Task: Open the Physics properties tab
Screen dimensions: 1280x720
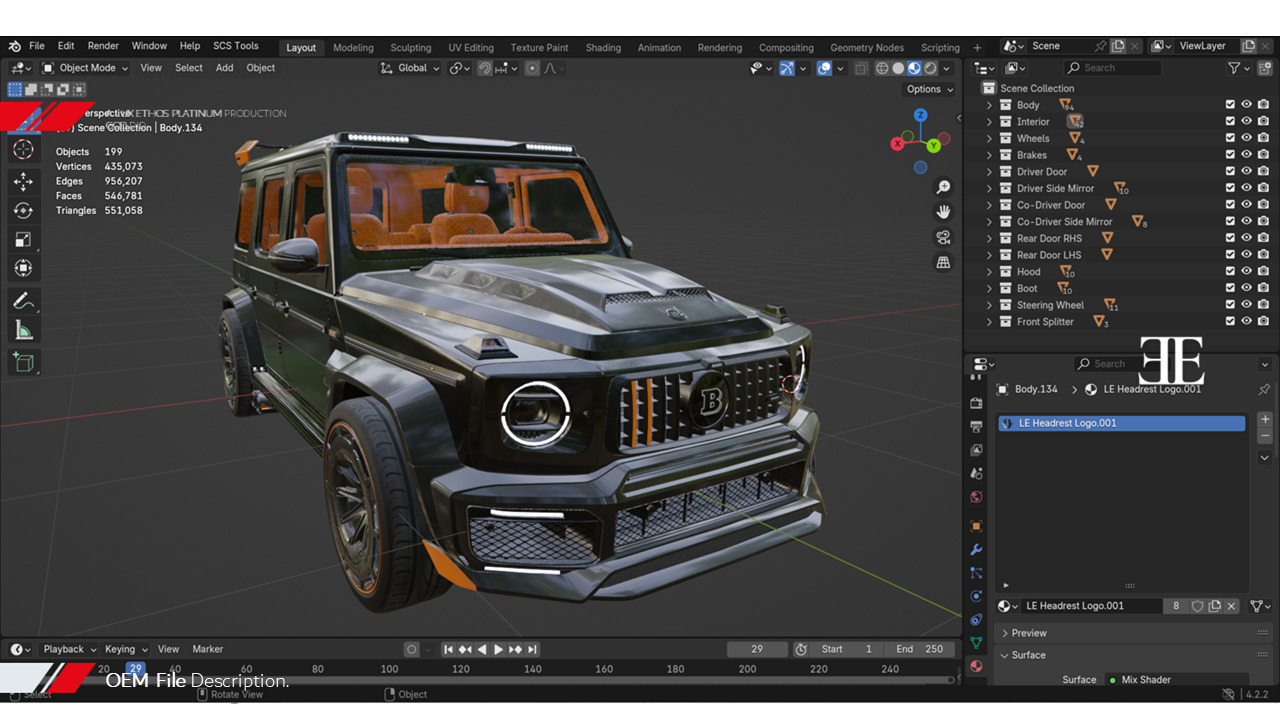Action: point(976,596)
